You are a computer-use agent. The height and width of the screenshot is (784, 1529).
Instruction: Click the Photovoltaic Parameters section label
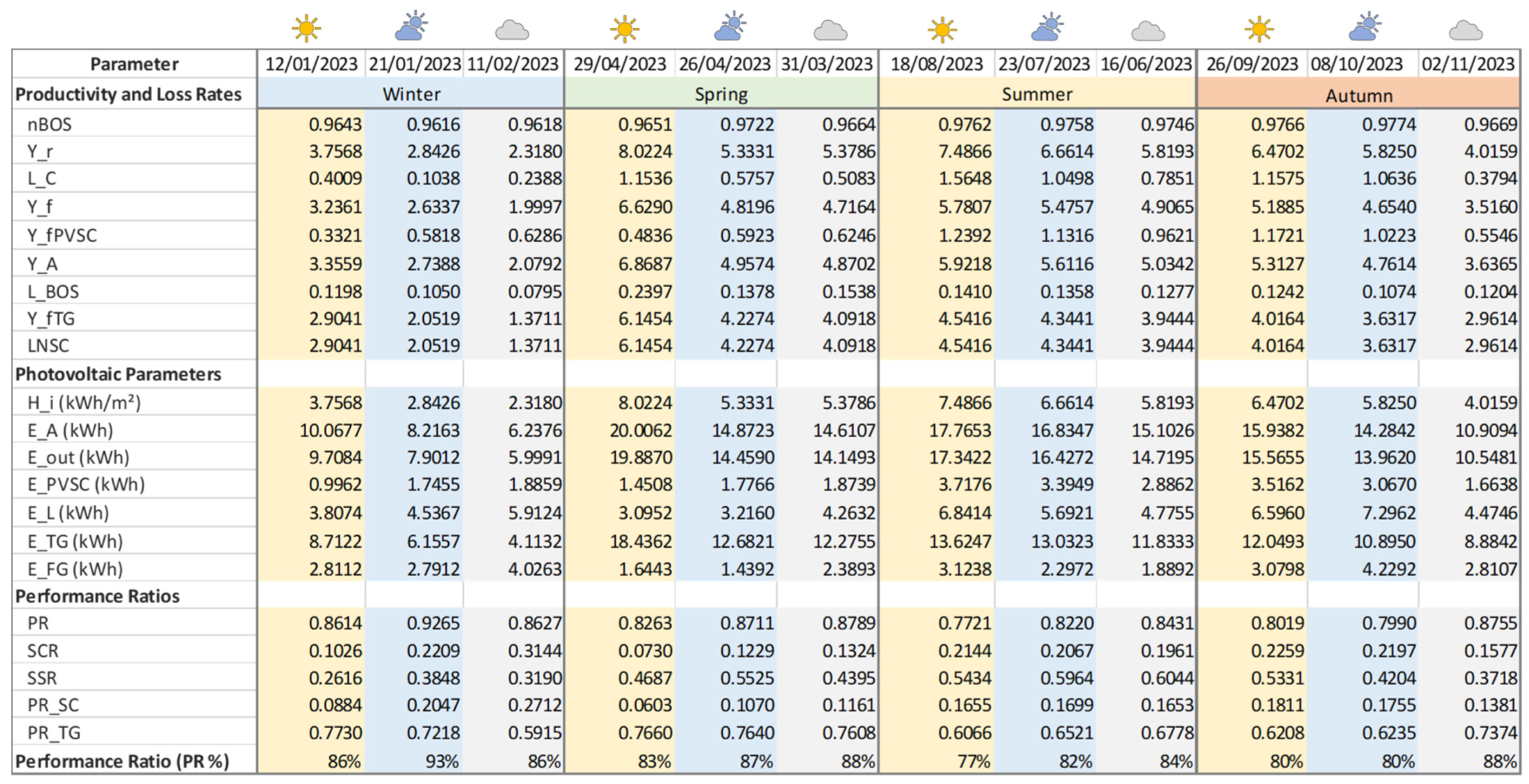coord(118,374)
